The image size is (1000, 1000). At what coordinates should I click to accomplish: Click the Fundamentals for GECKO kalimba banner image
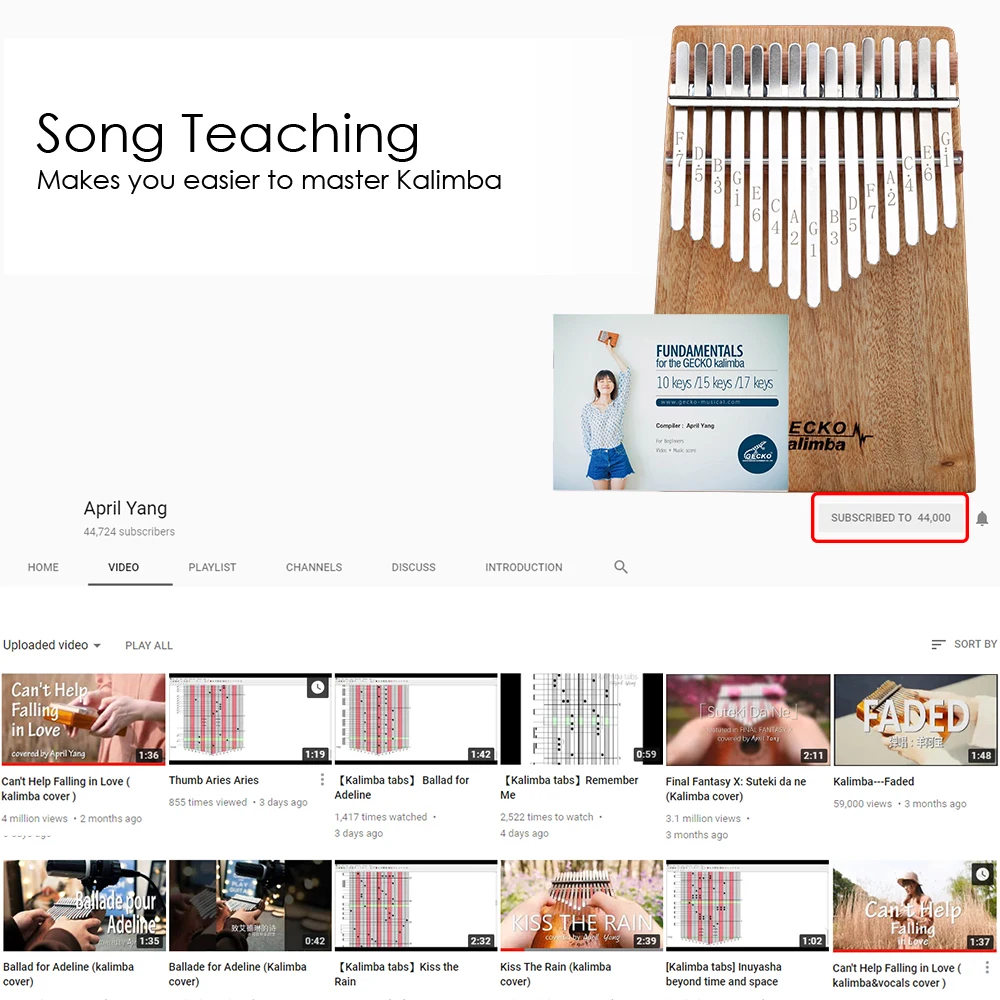670,402
